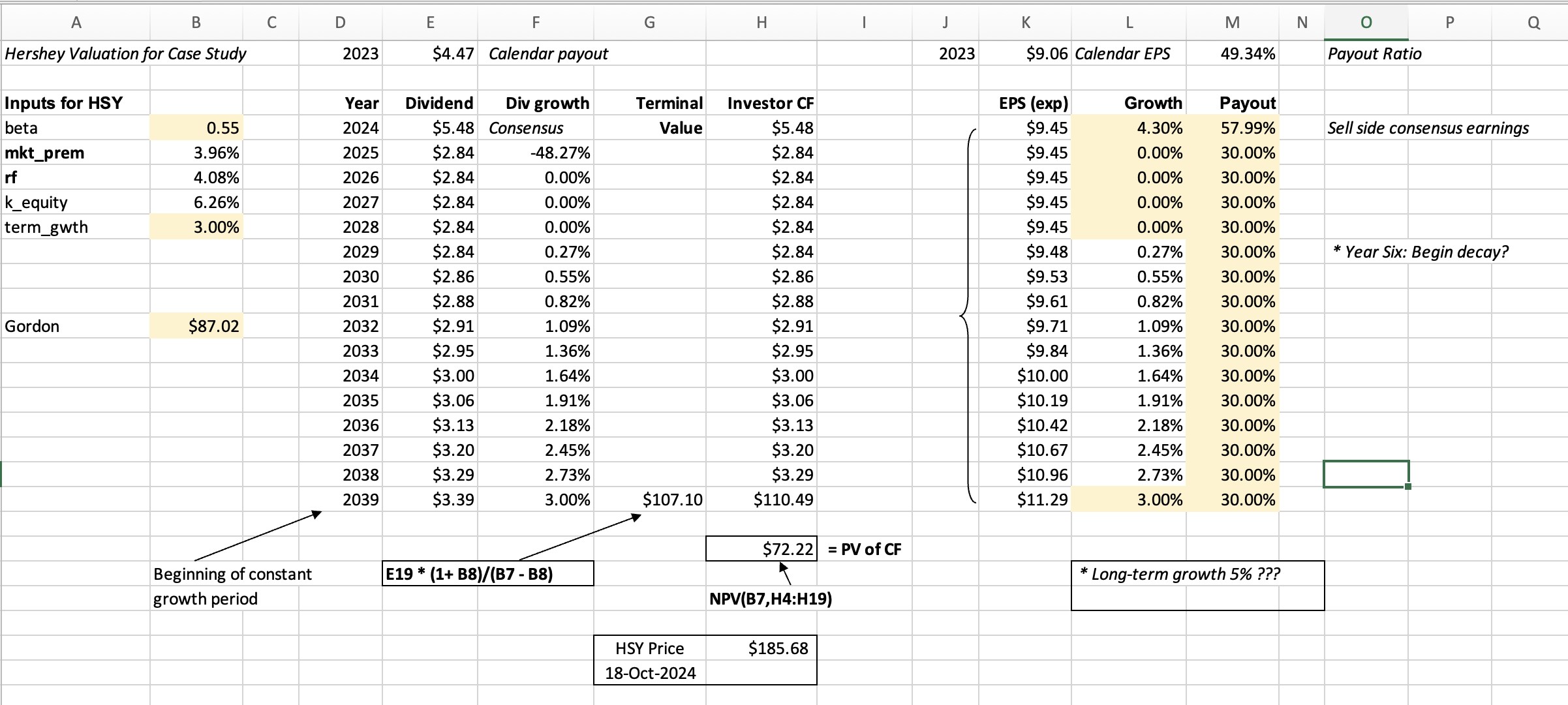Select the Gordon valuation cell showing $87.02
Image resolution: width=1568 pixels, height=705 pixels.
pos(196,325)
